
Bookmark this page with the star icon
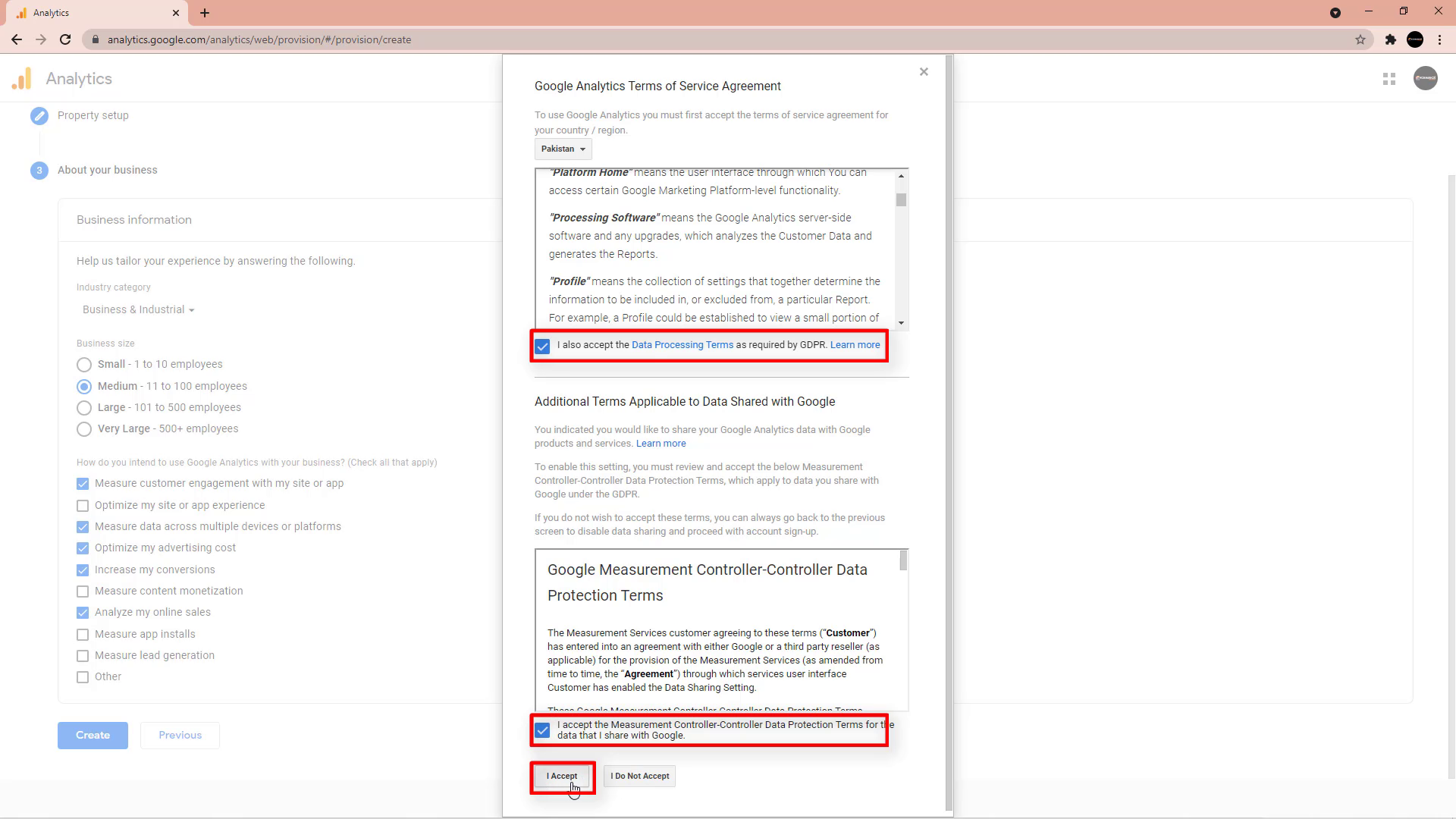(x=1360, y=39)
